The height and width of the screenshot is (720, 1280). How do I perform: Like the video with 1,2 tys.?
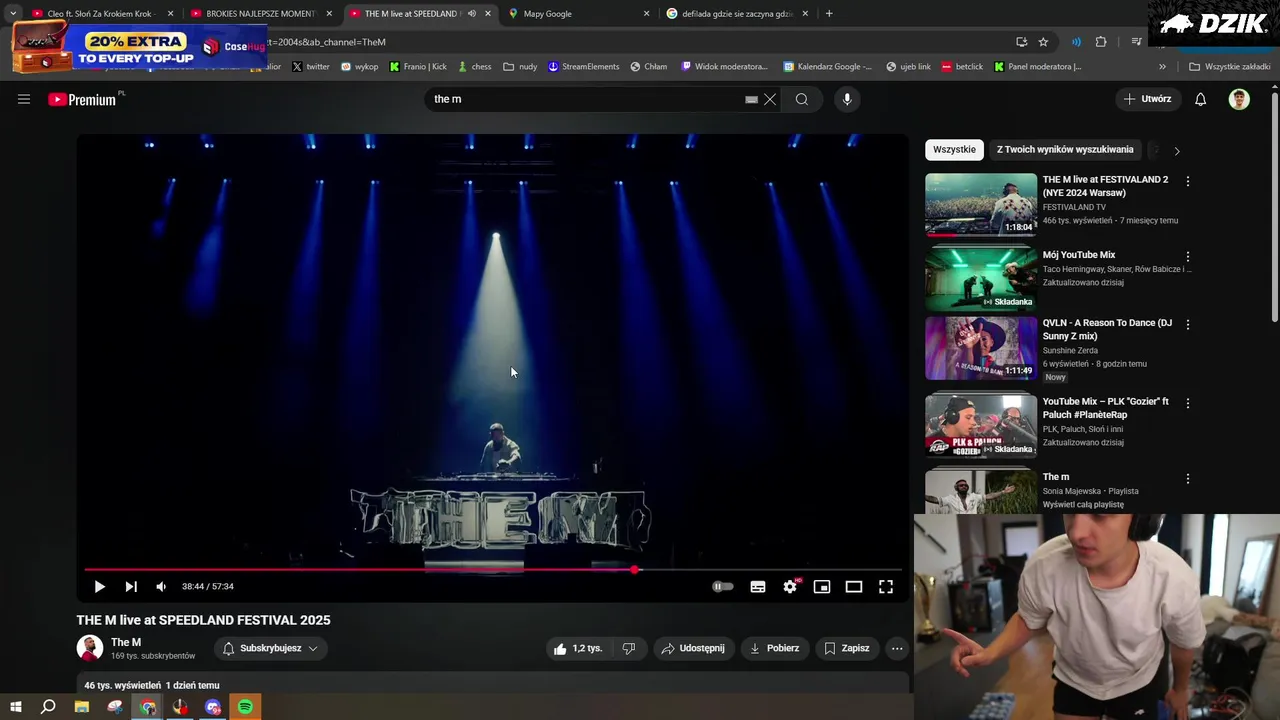(x=578, y=648)
